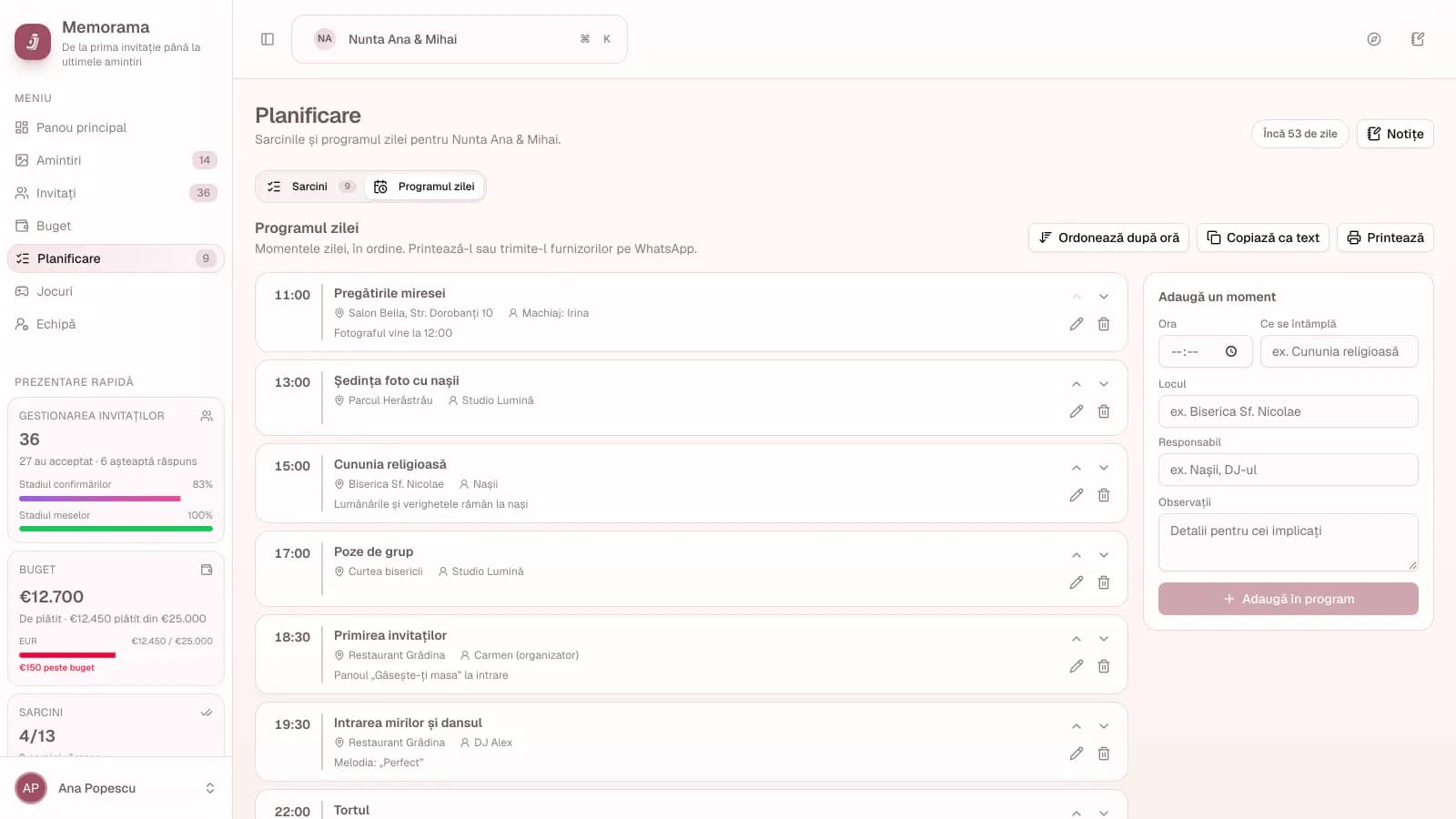Delete the Poze de grup moment
Viewport: 1456px width, 819px height.
tap(1104, 582)
